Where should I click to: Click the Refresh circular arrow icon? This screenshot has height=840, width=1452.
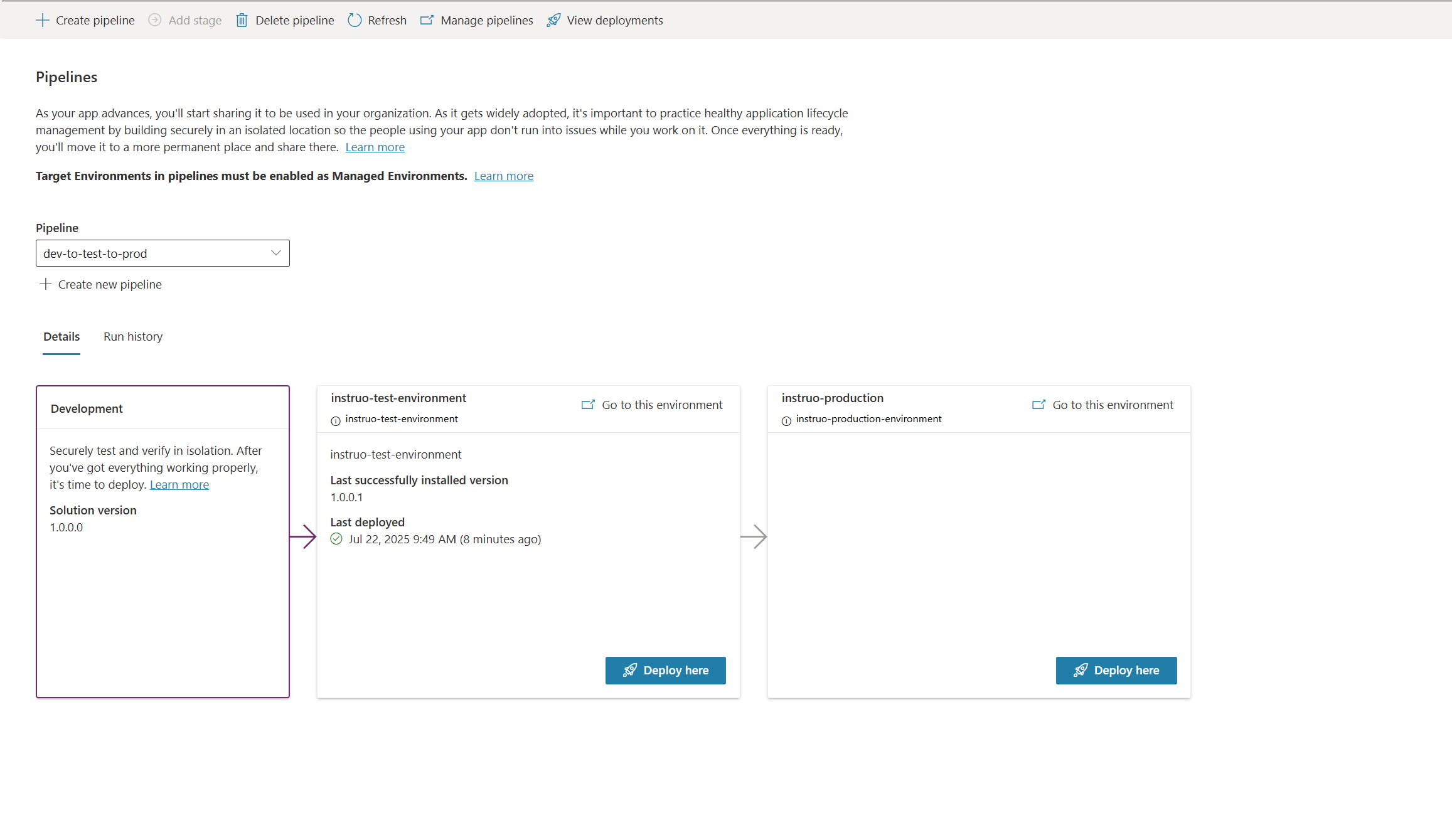pyautogui.click(x=355, y=20)
